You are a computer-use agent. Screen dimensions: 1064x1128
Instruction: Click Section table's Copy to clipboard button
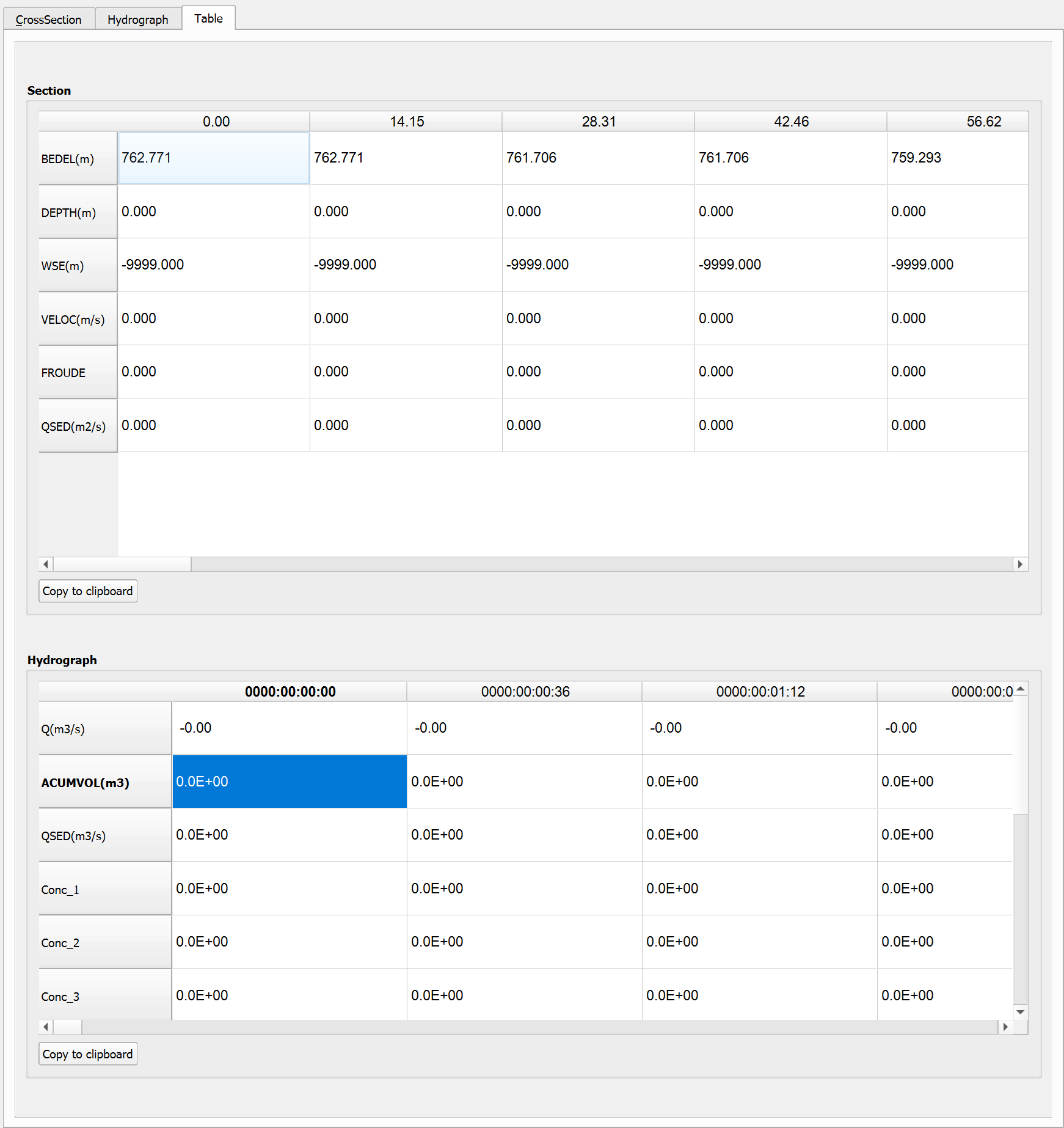point(88,591)
